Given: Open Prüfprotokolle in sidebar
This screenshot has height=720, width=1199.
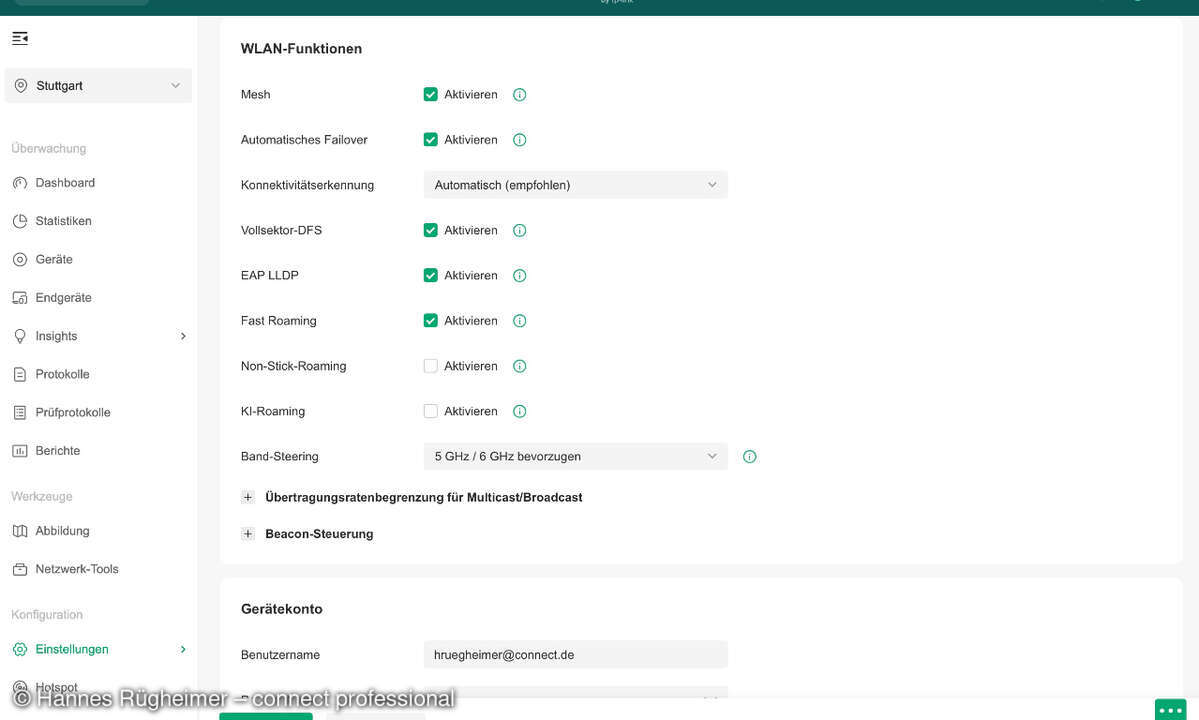Looking at the screenshot, I should pos(73,412).
